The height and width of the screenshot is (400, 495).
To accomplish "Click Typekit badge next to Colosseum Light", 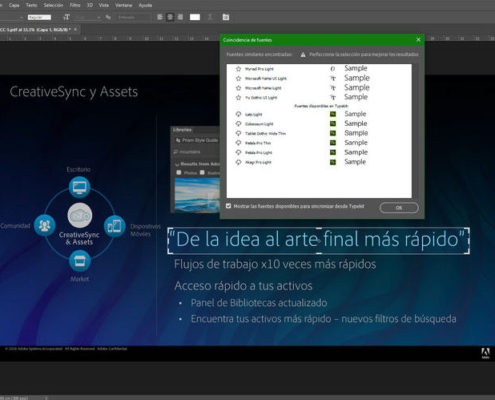I will pos(333,124).
